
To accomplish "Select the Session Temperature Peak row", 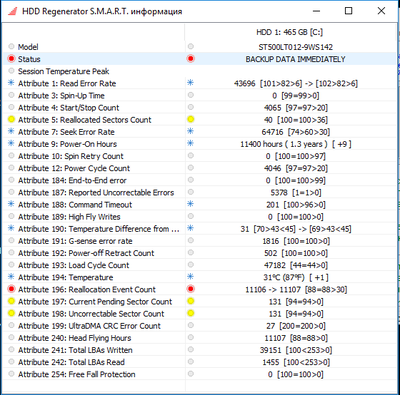I will (64, 71).
